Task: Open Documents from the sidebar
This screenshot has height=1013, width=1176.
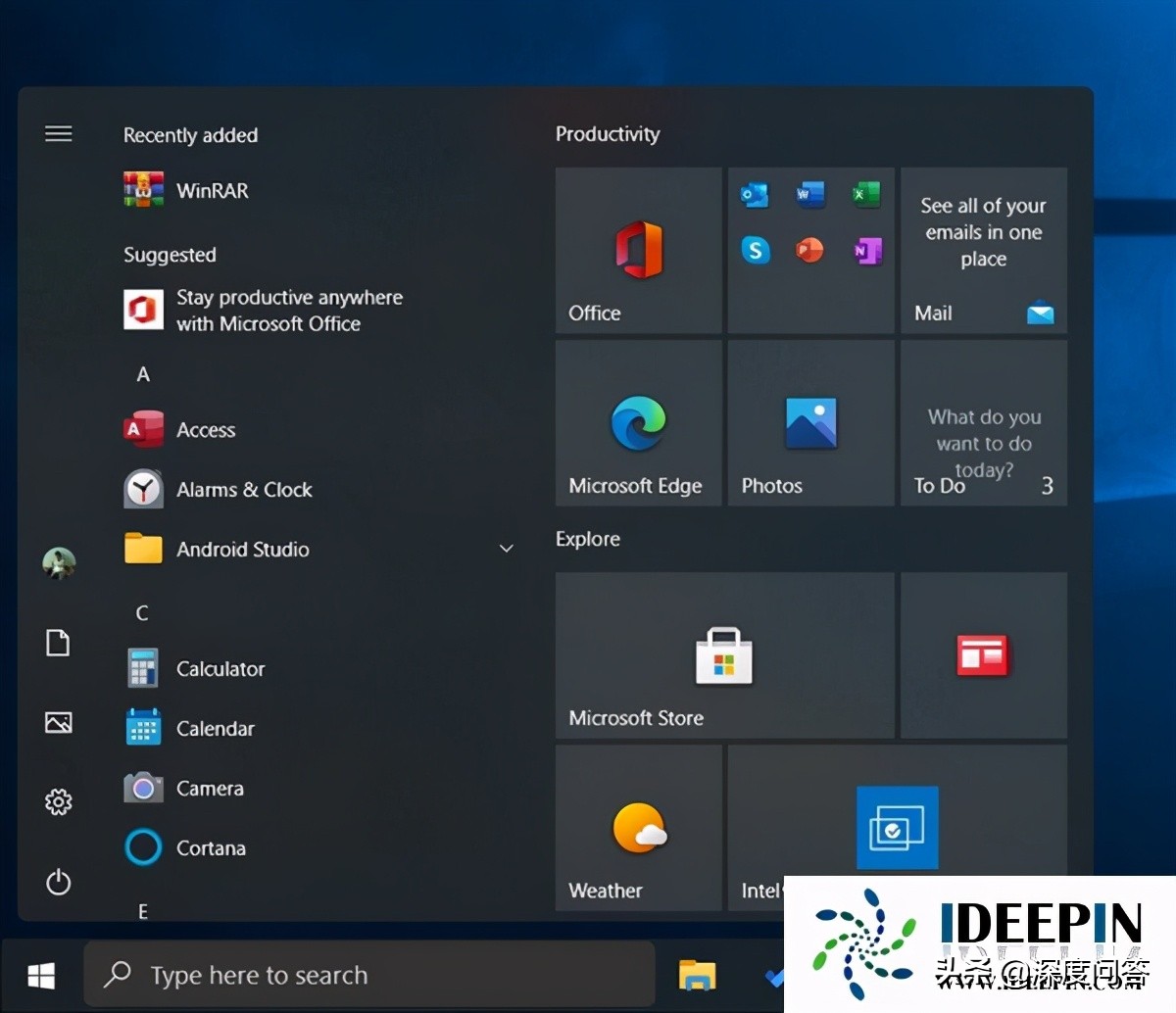Action: [59, 643]
